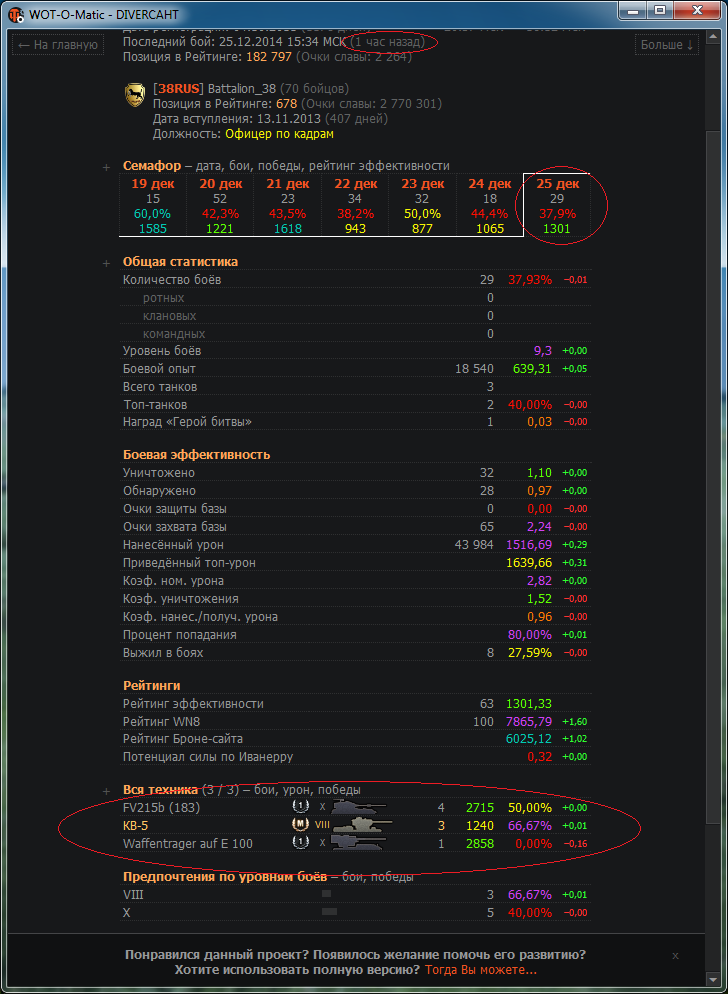This screenshot has height=994, width=728.
Task: Expand the Общая статистика section
Action: [x=107, y=263]
